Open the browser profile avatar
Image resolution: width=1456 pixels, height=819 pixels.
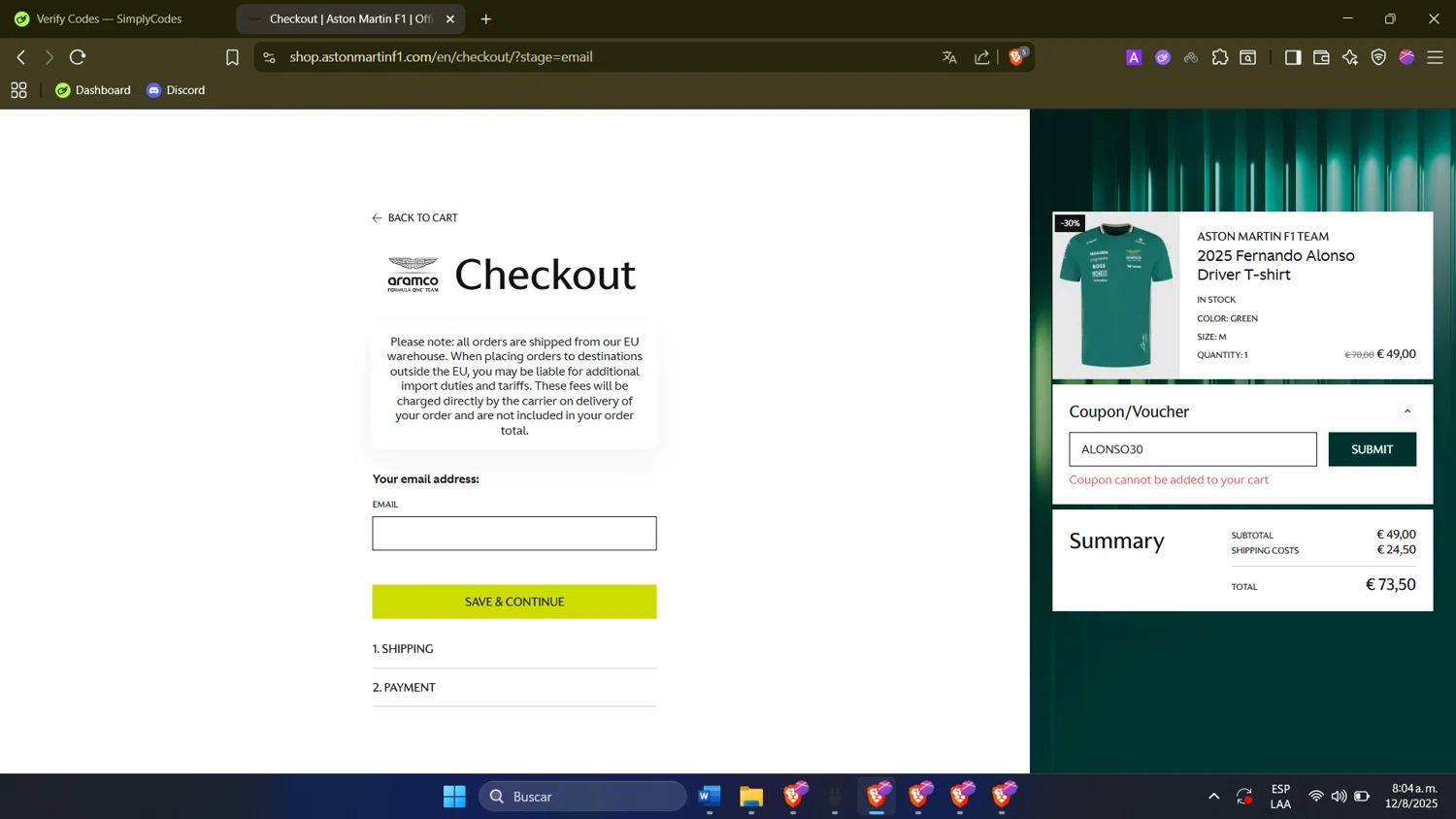1406,57
